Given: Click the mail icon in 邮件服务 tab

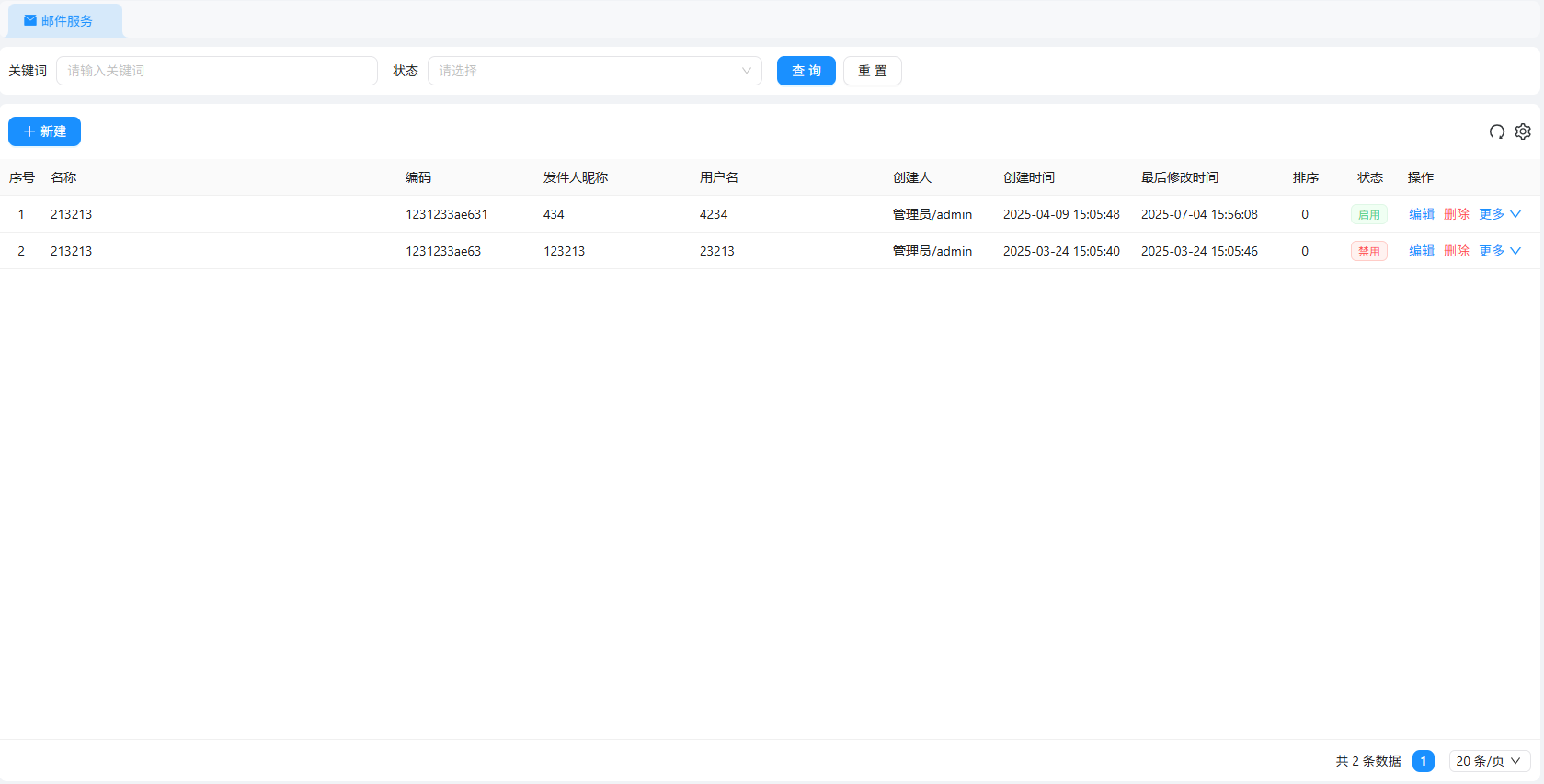Looking at the screenshot, I should click(x=30, y=20).
